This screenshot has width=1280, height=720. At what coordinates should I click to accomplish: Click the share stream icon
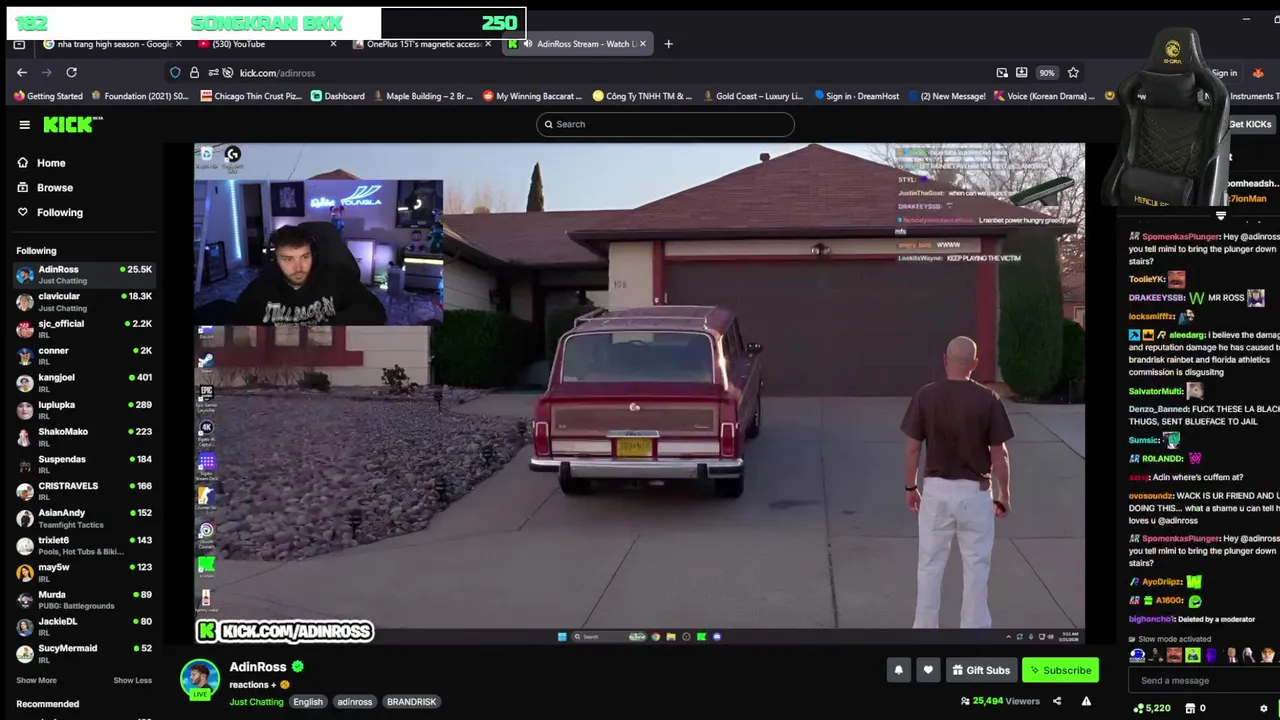tap(1057, 701)
